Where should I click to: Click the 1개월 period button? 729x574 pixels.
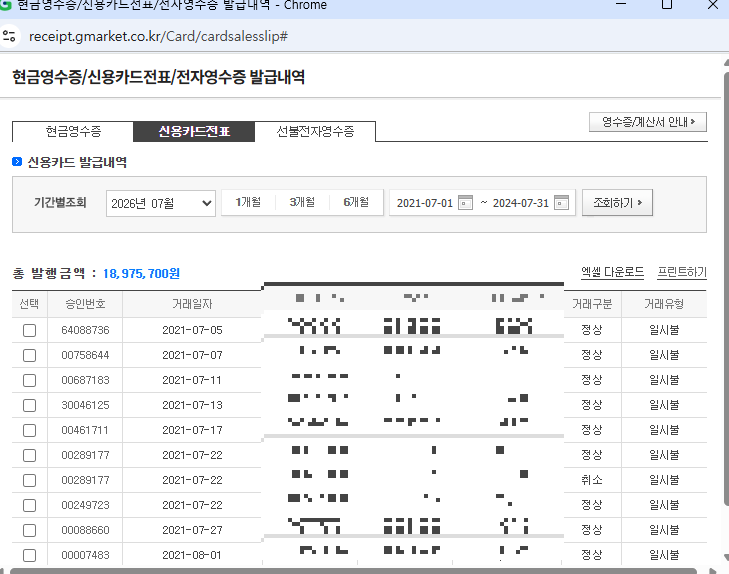pyautogui.click(x=248, y=202)
